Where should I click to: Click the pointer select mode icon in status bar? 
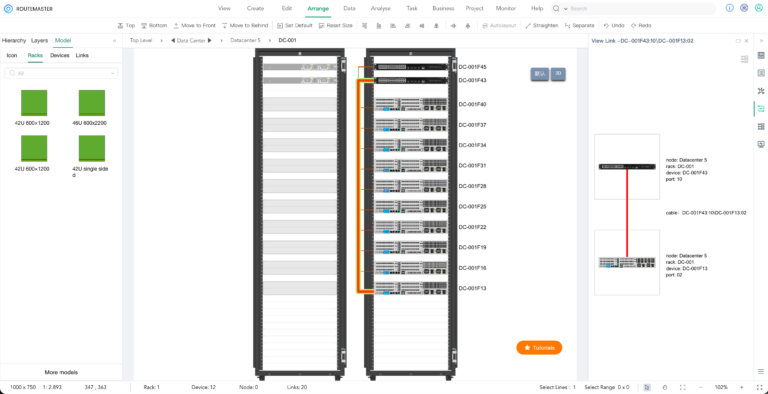(x=647, y=387)
